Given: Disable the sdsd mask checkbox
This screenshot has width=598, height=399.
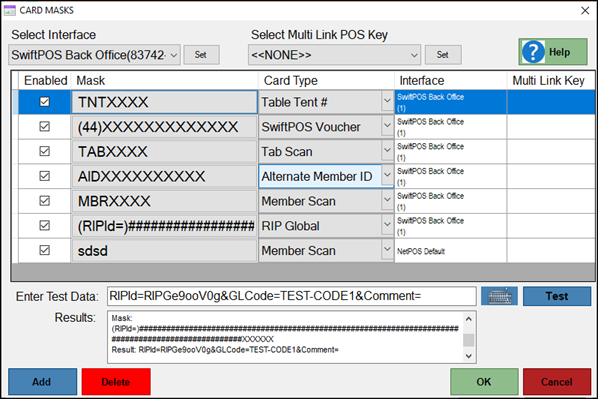Looking at the screenshot, I should point(45,250).
